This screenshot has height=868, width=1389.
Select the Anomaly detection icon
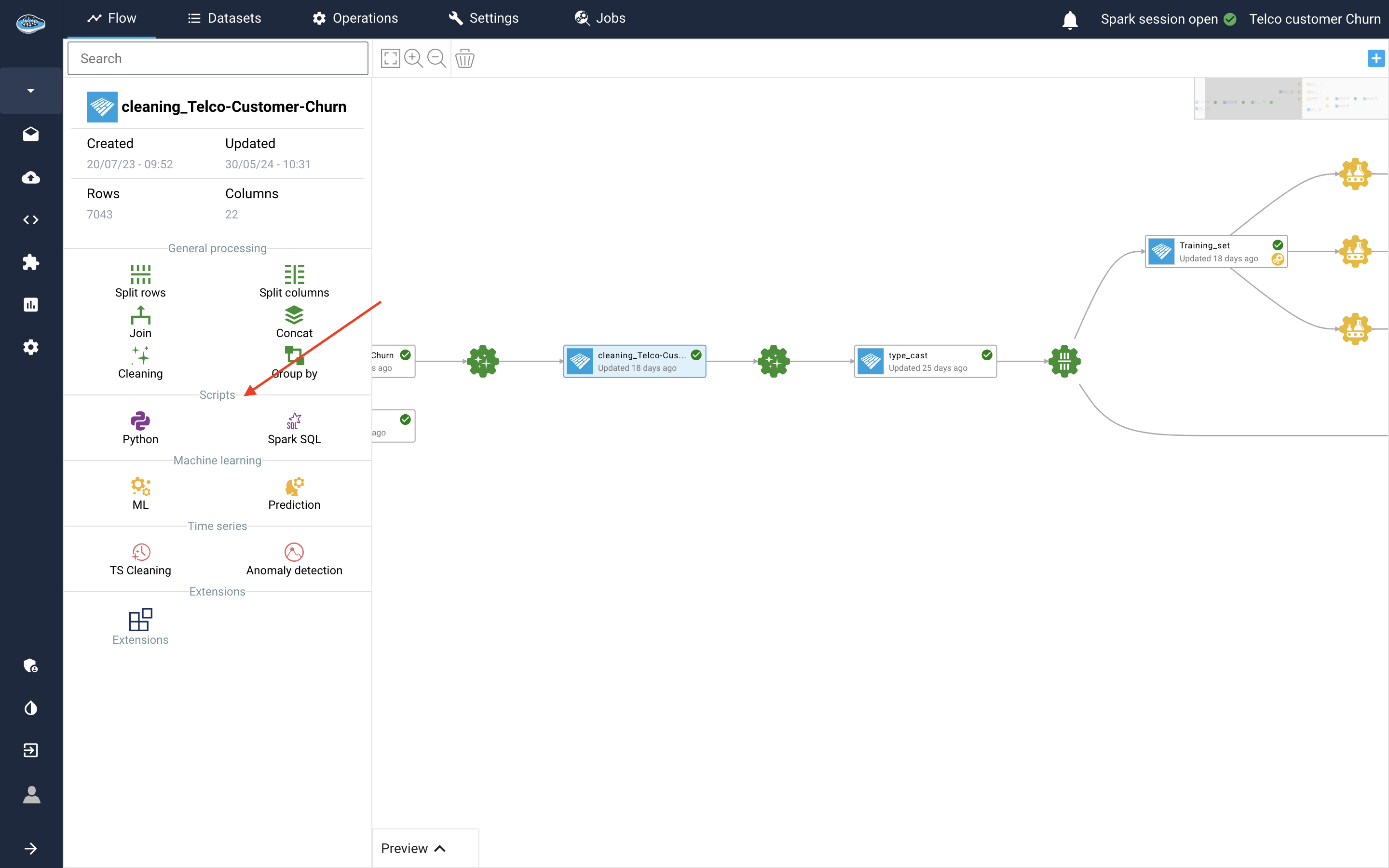(294, 552)
